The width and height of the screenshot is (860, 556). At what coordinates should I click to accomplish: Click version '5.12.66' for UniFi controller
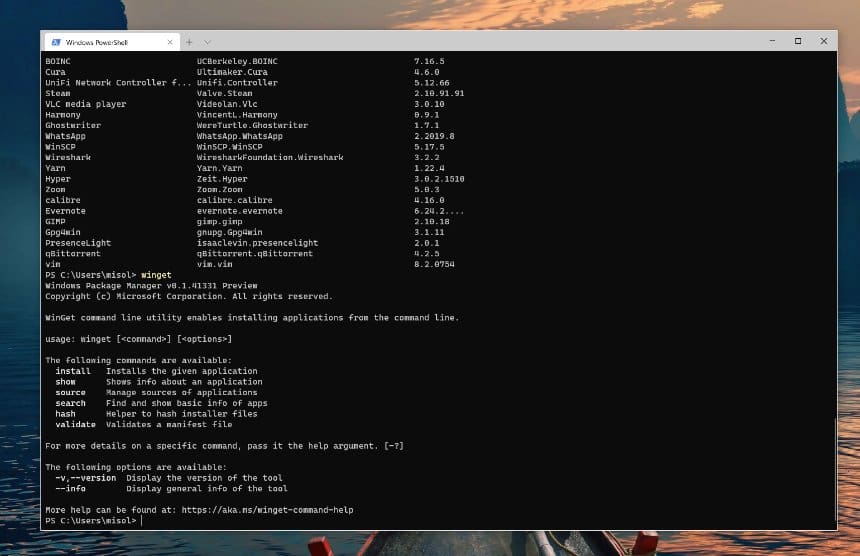click(x=432, y=83)
